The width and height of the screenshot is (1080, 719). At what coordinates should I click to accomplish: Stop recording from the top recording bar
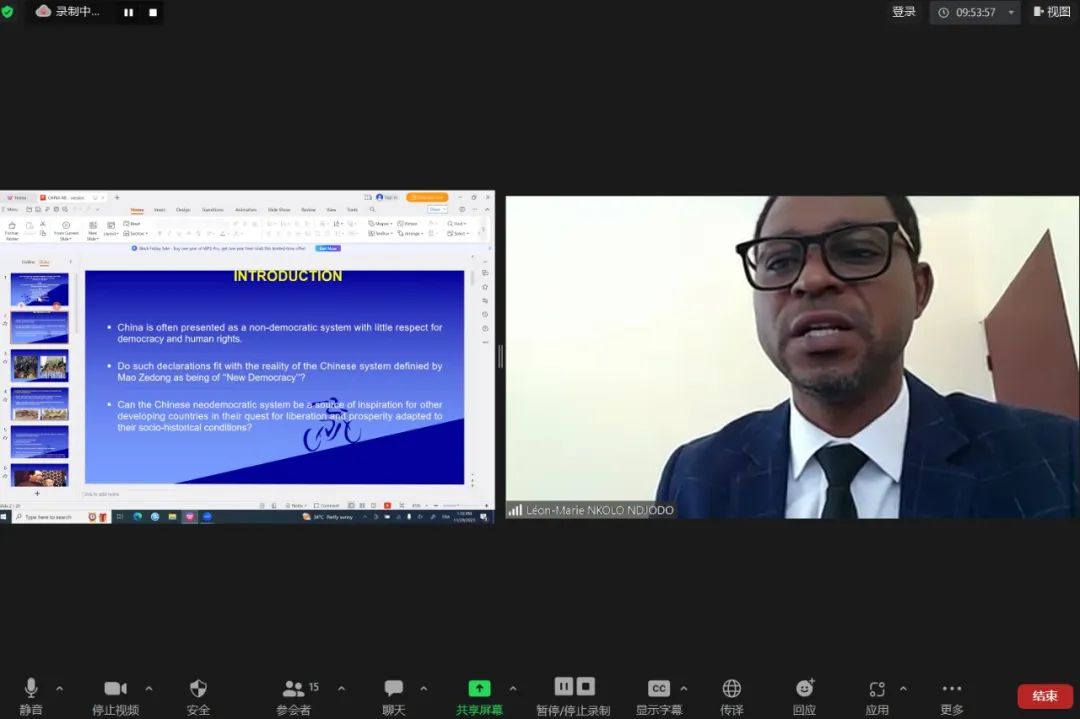(x=153, y=12)
